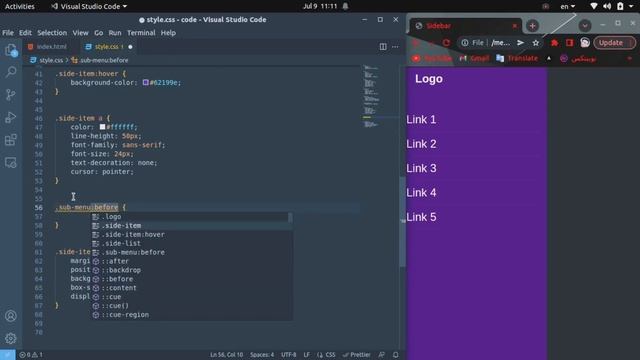Open the en keyboard layout dropdown

pos(568,6)
